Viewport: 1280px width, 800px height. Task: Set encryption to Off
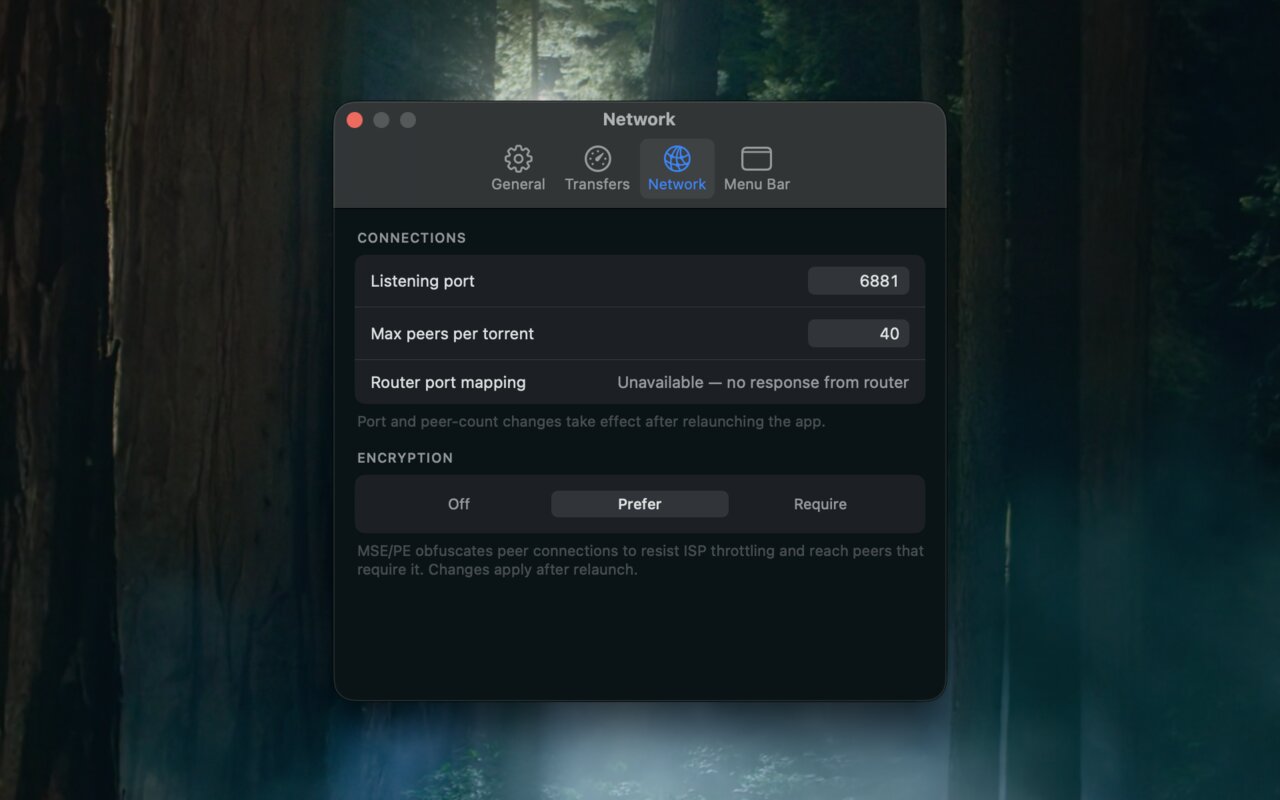[459, 504]
